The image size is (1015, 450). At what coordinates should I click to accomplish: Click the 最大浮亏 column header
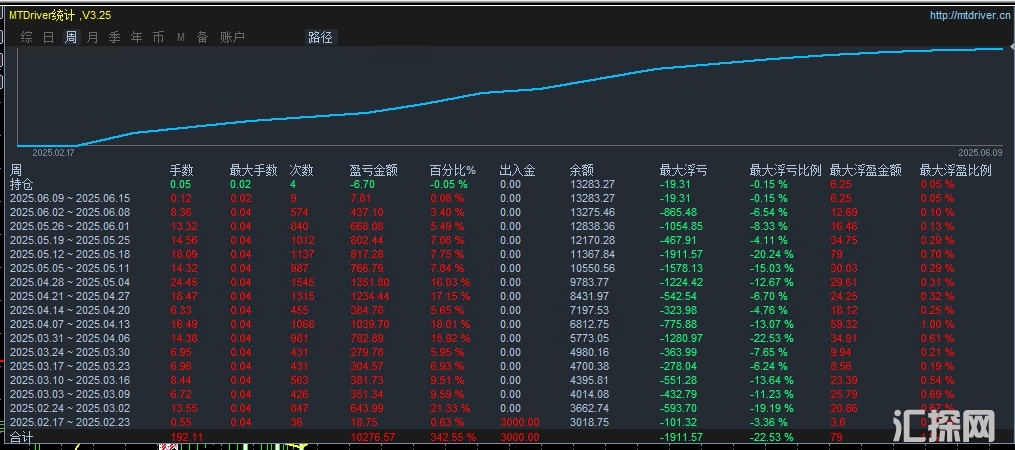tap(684, 170)
